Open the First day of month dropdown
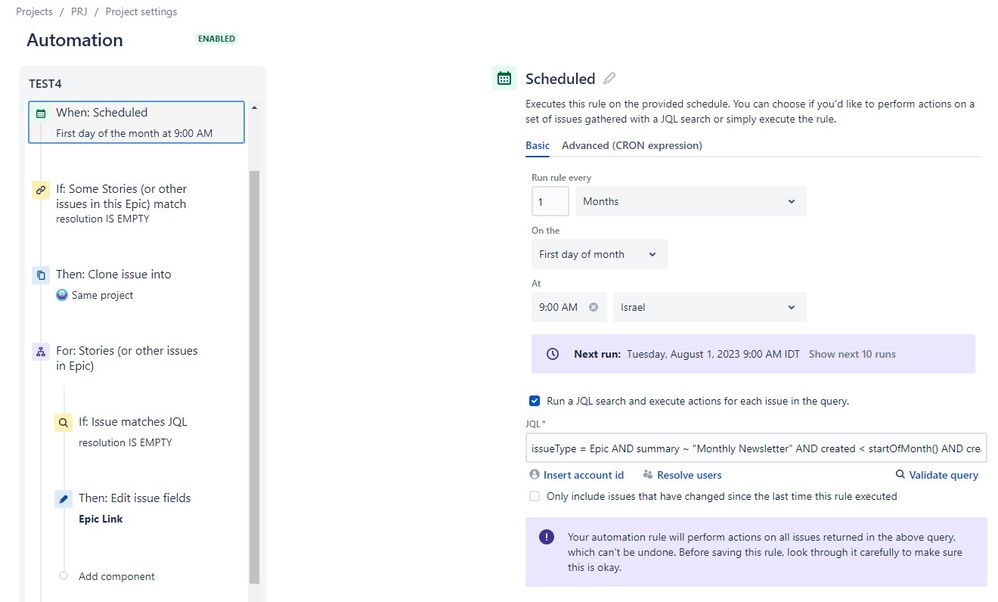The image size is (998, 602). pyautogui.click(x=598, y=254)
